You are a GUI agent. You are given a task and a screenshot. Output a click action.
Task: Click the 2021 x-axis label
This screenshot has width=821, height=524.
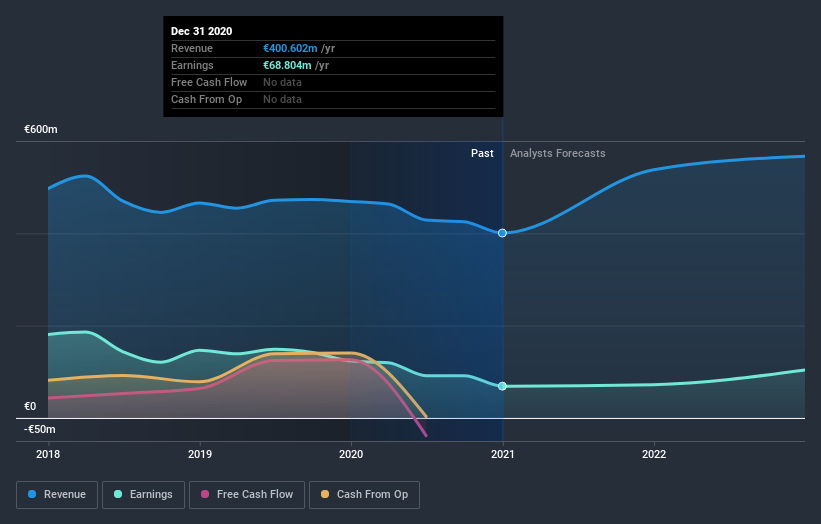[503, 454]
